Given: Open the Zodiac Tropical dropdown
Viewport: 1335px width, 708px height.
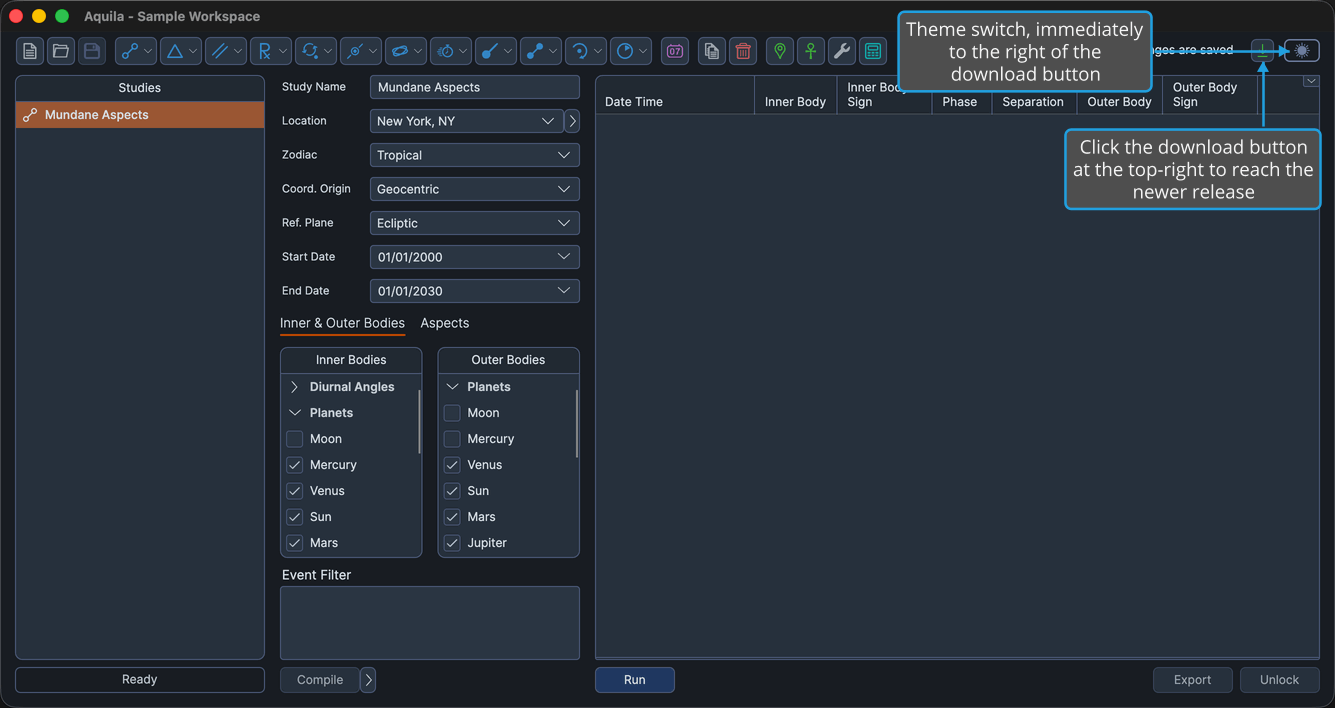Looking at the screenshot, I should point(475,155).
